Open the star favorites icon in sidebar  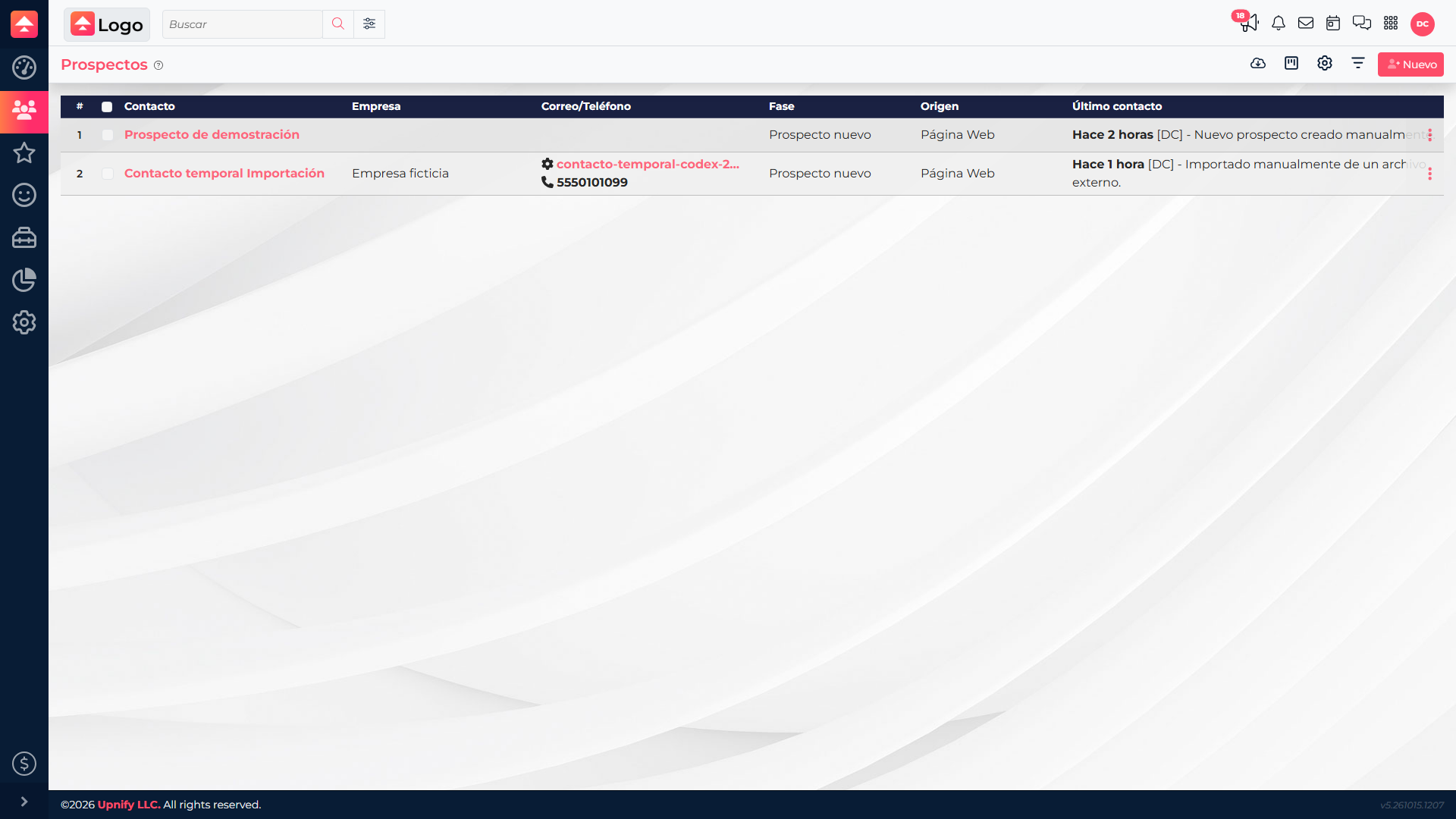point(24,153)
